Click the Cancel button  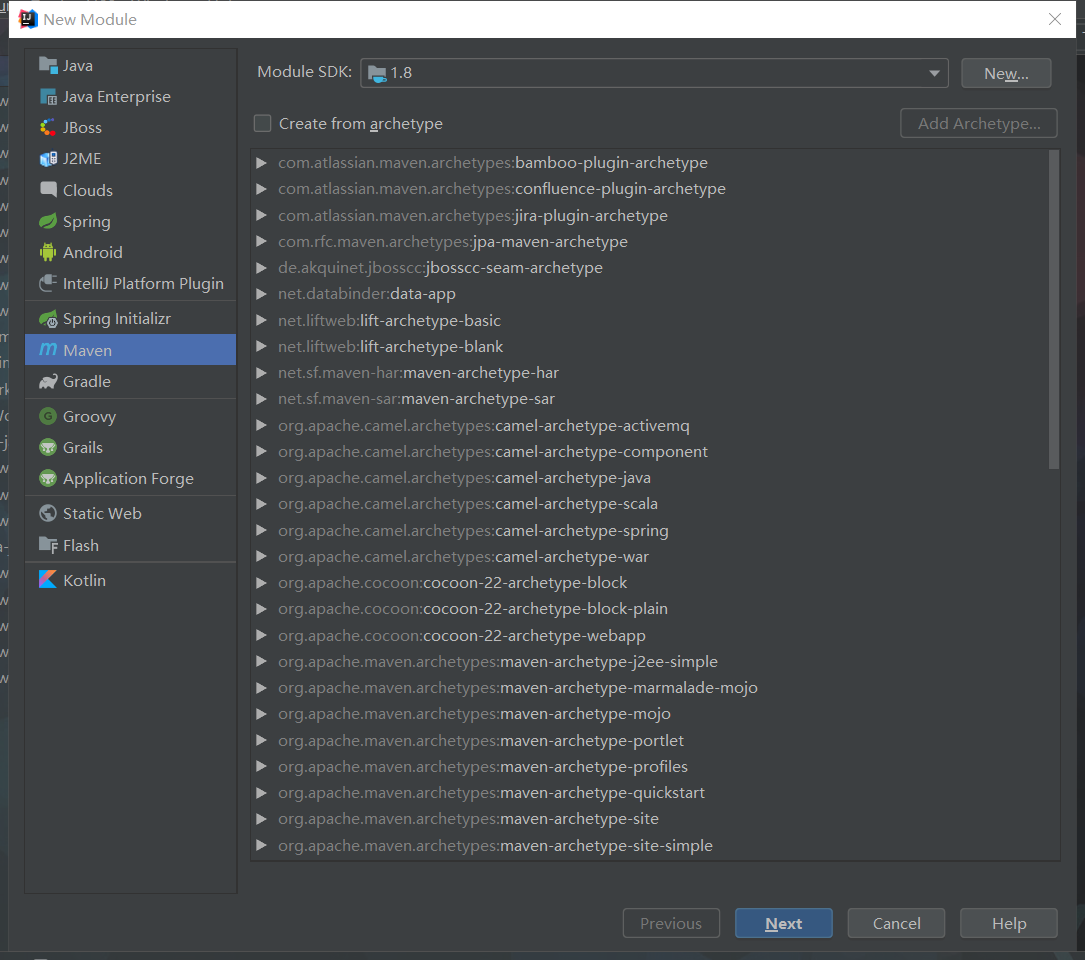coord(896,923)
